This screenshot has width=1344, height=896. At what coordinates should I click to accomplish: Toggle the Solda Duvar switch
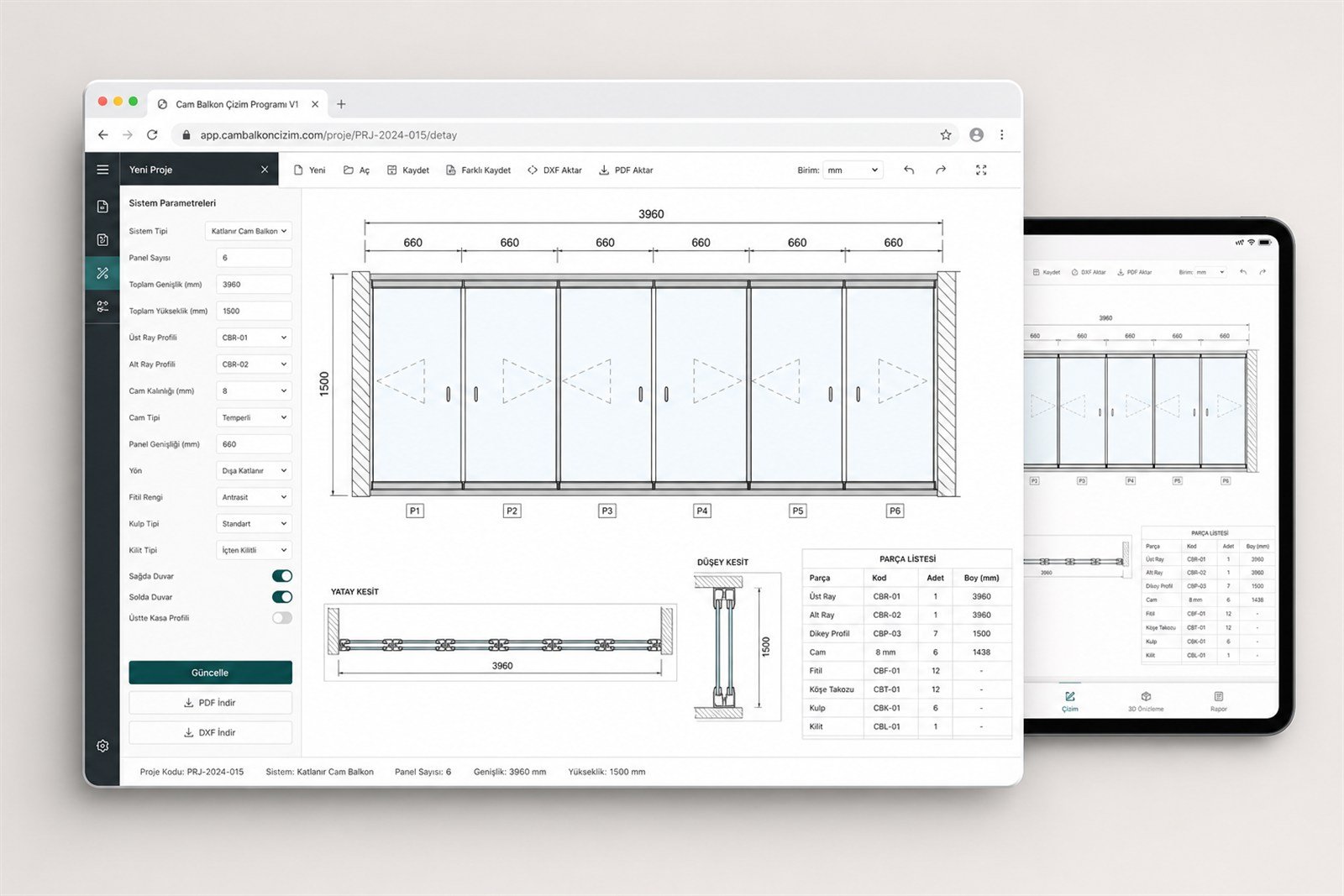[x=282, y=597]
